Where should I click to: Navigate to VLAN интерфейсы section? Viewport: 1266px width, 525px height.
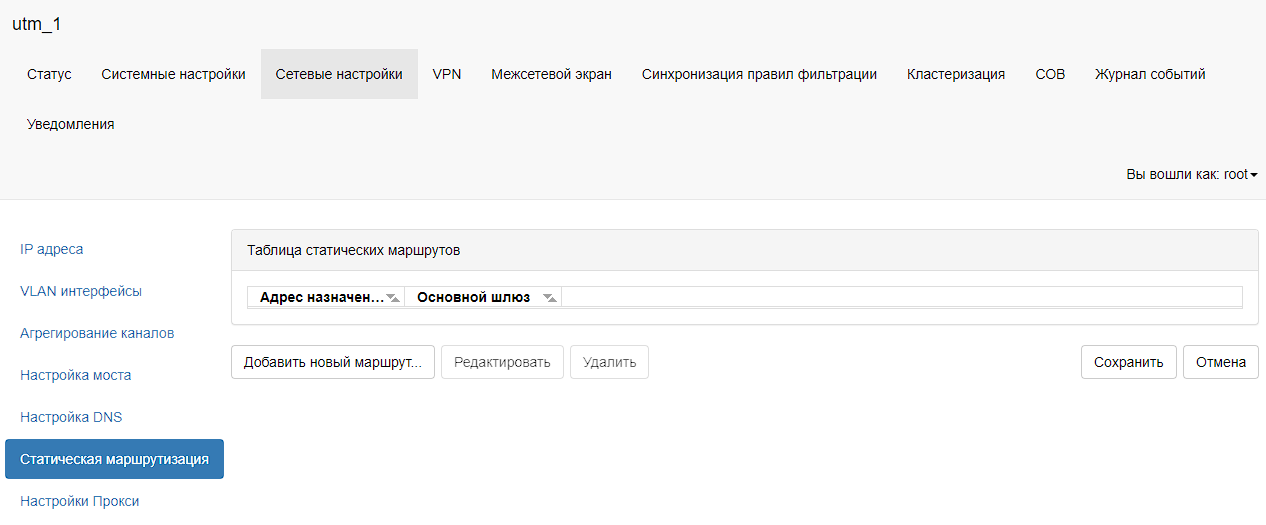click(x=81, y=291)
